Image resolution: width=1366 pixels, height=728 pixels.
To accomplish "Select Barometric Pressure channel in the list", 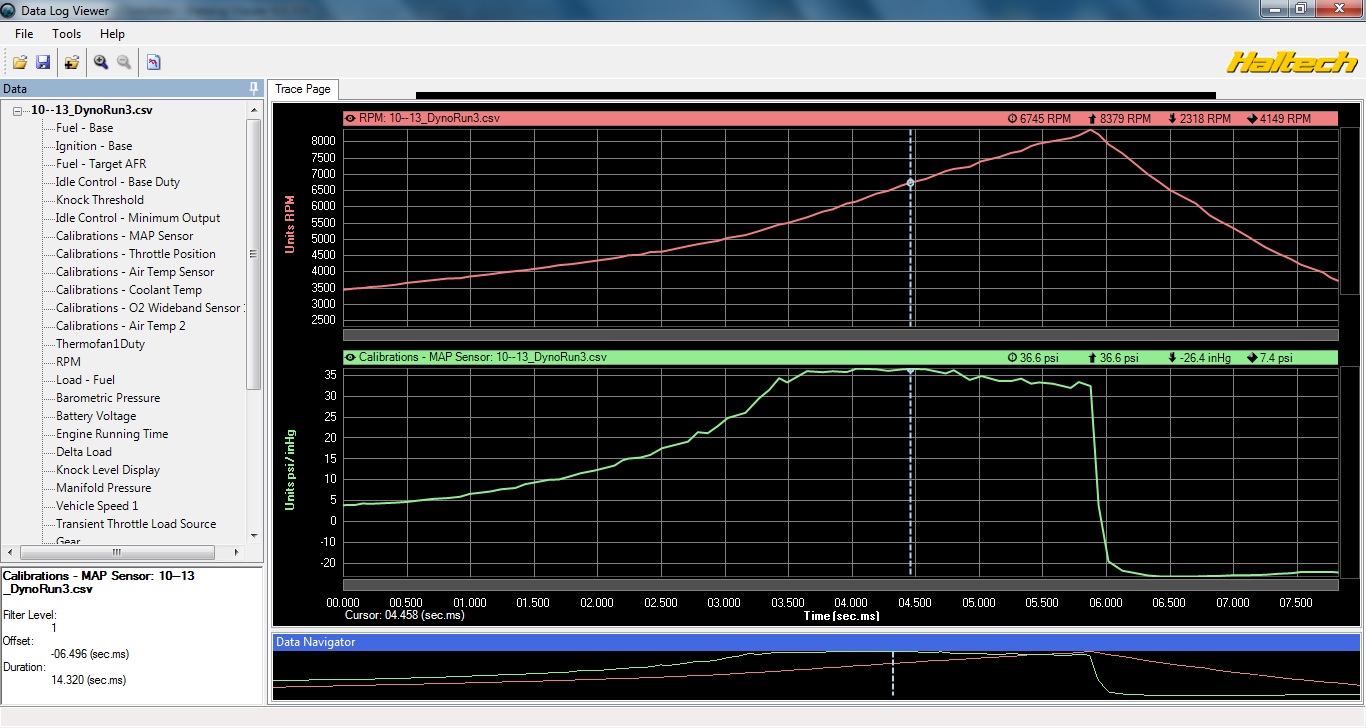I will click(x=107, y=398).
